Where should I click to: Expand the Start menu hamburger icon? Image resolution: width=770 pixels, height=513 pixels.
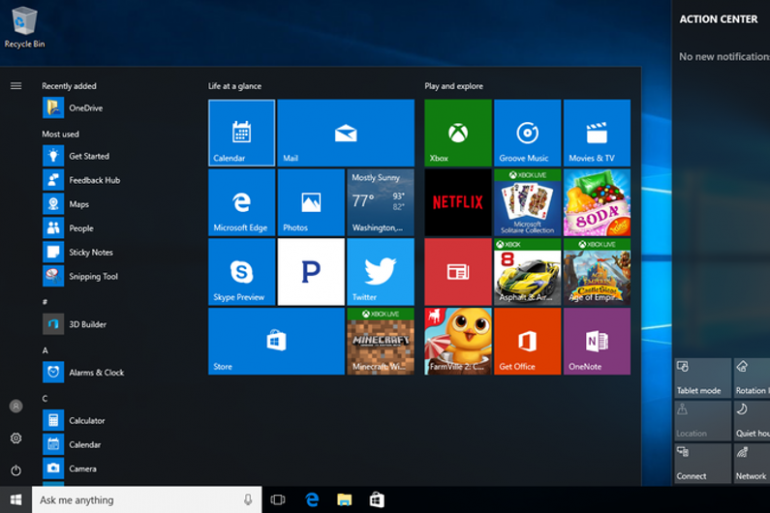[16, 86]
